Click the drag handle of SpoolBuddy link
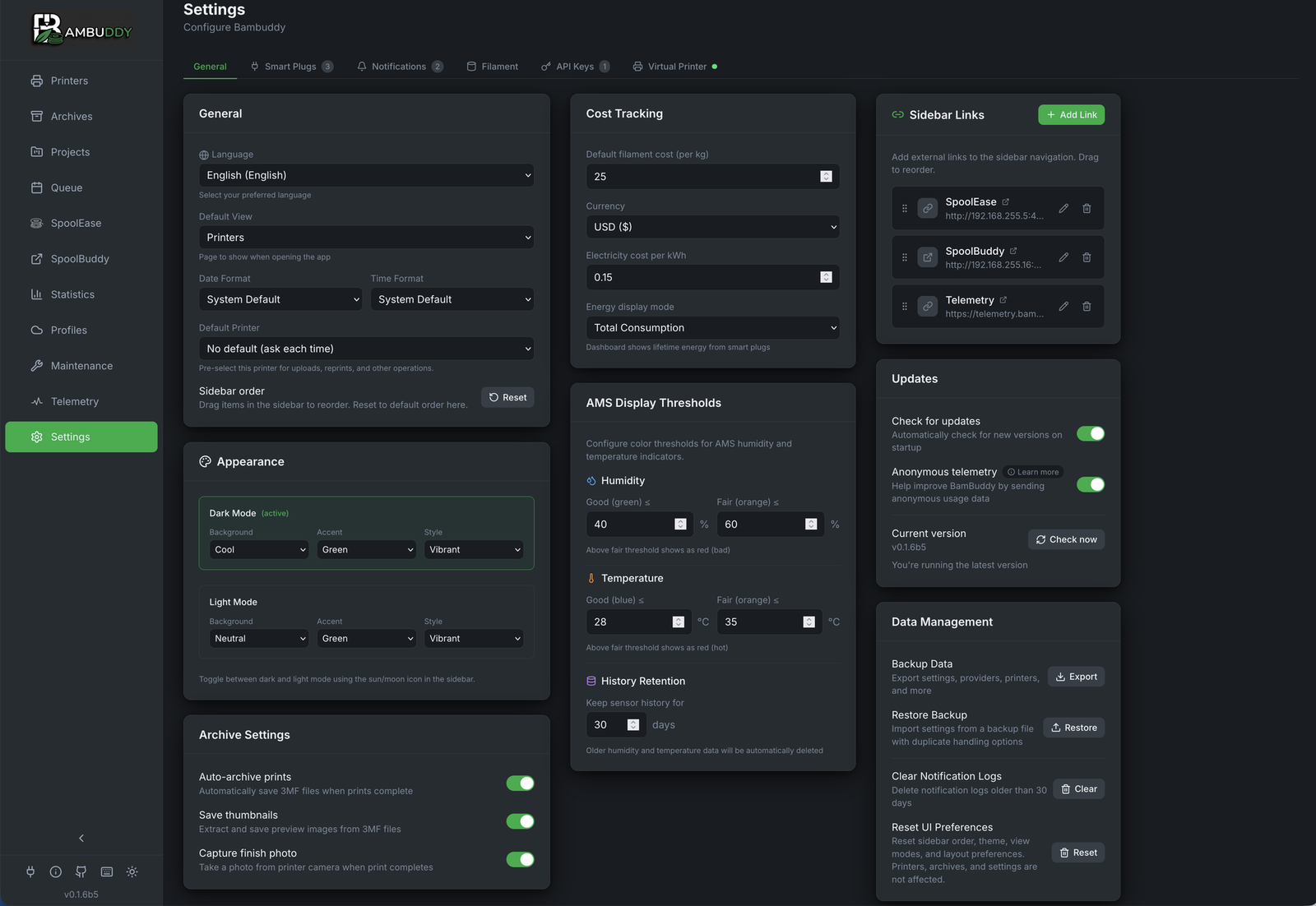This screenshot has width=1316, height=906. point(905,257)
